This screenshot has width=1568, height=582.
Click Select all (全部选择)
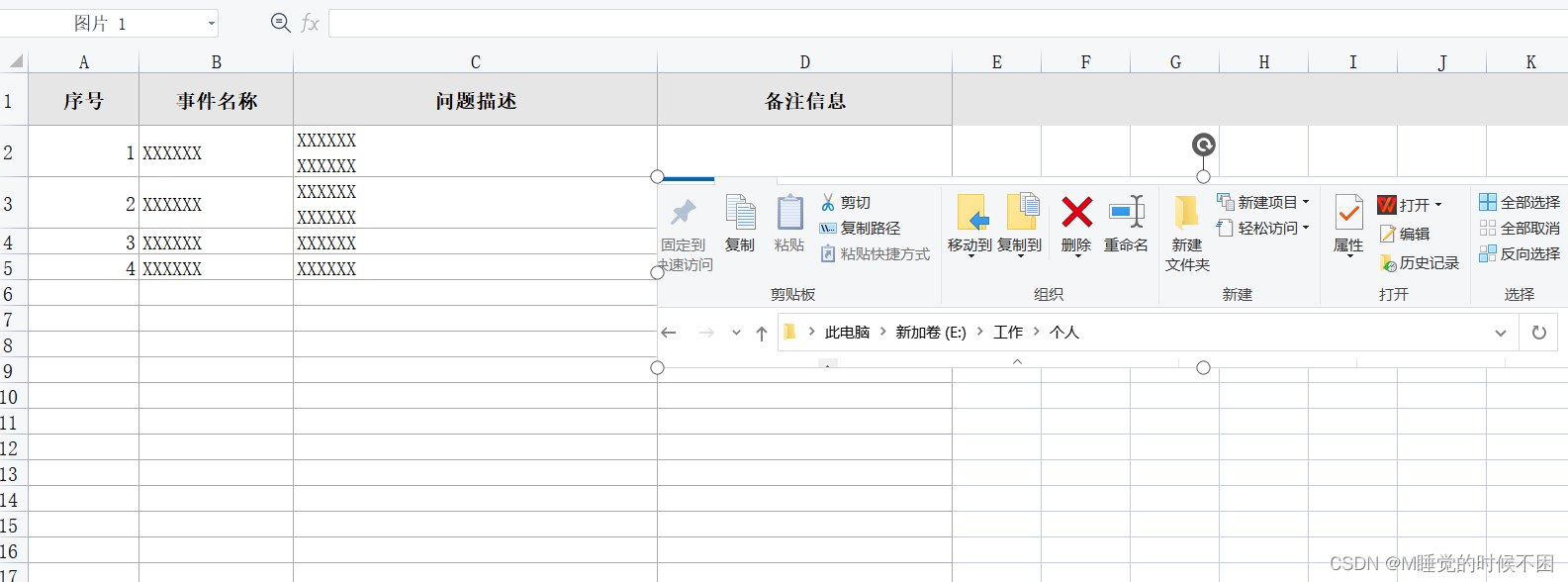[1520, 202]
